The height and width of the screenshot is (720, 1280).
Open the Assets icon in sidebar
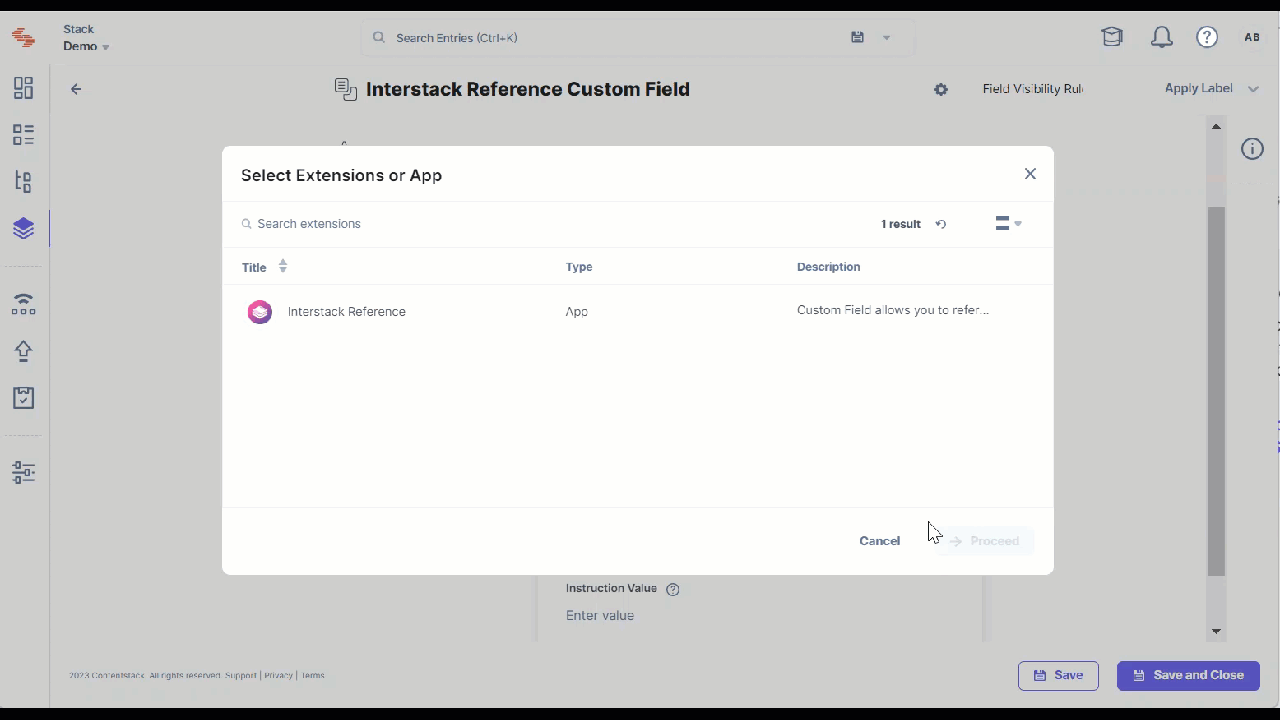pos(23,182)
